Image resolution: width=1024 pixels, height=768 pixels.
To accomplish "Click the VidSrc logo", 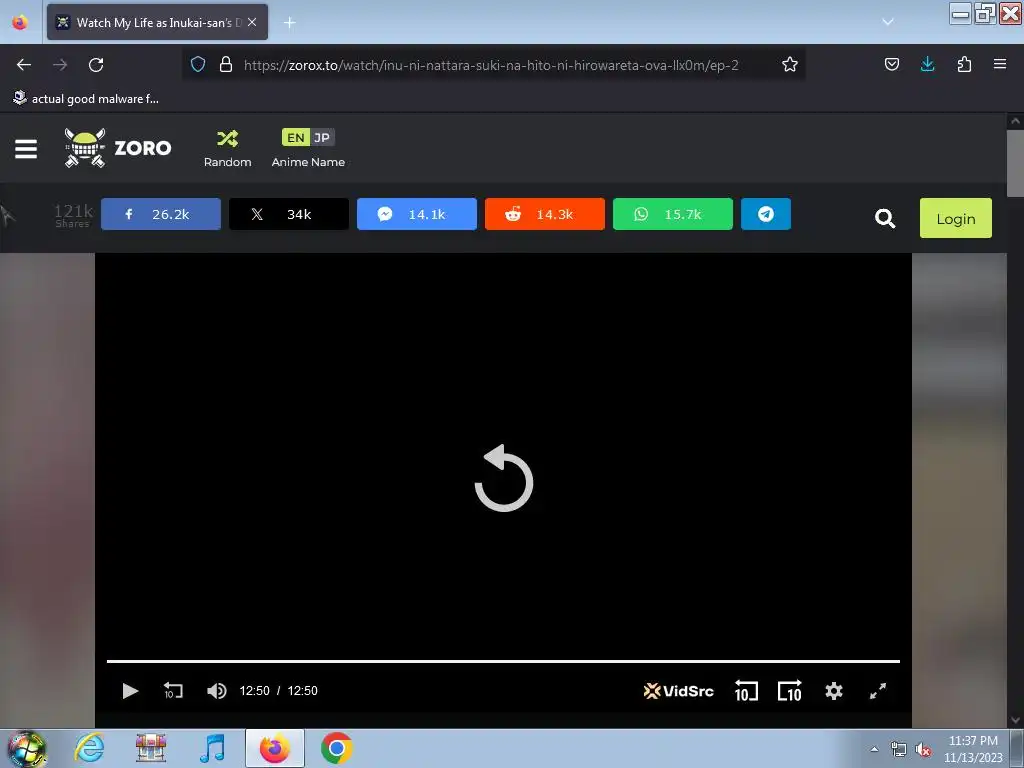I will tap(679, 691).
